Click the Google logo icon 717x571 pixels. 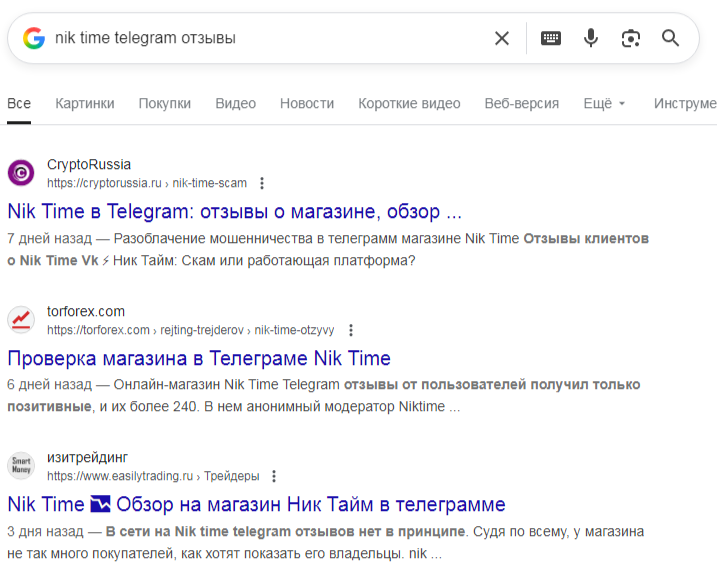[x=34, y=38]
